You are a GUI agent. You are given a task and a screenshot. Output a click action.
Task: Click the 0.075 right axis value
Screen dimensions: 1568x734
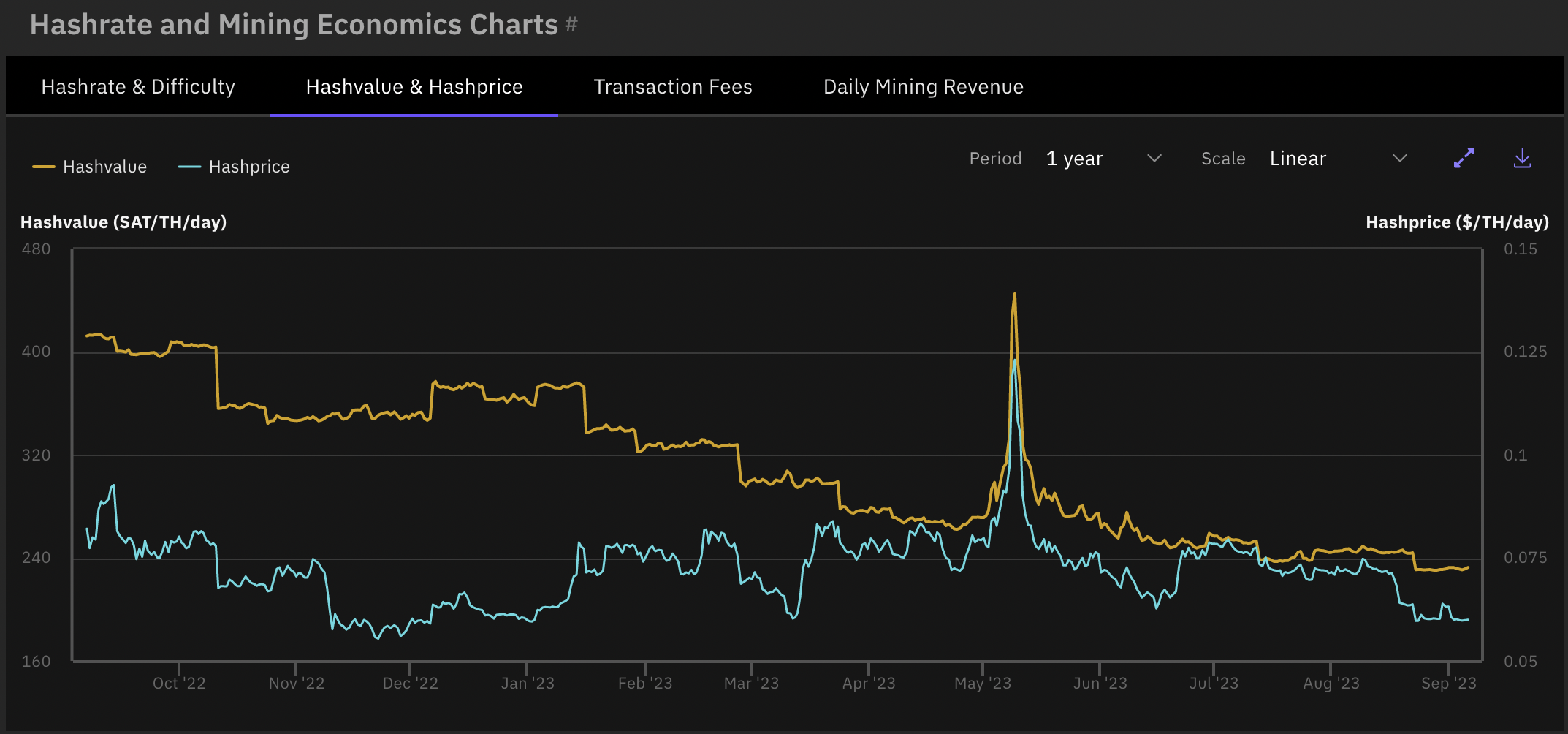point(1526,558)
